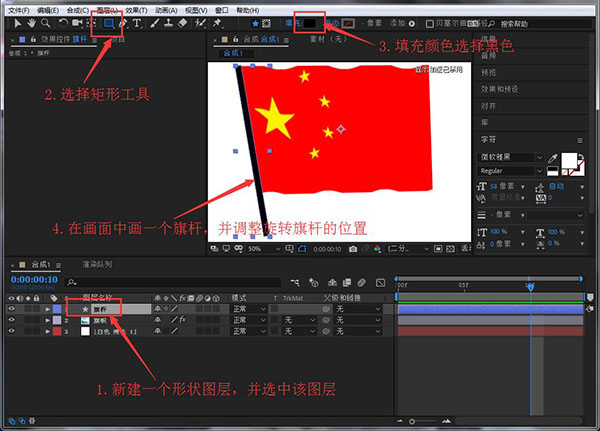This screenshot has width=600, height=431.
Task: Open the resolution (二分) dropdown
Action: point(408,249)
